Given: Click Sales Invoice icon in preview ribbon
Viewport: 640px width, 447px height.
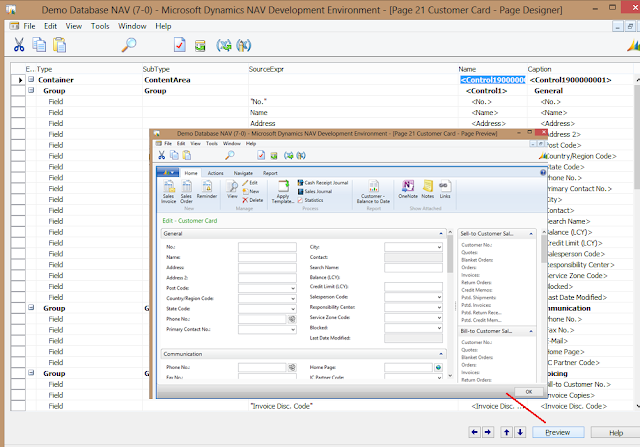Looking at the screenshot, I should pyautogui.click(x=168, y=192).
